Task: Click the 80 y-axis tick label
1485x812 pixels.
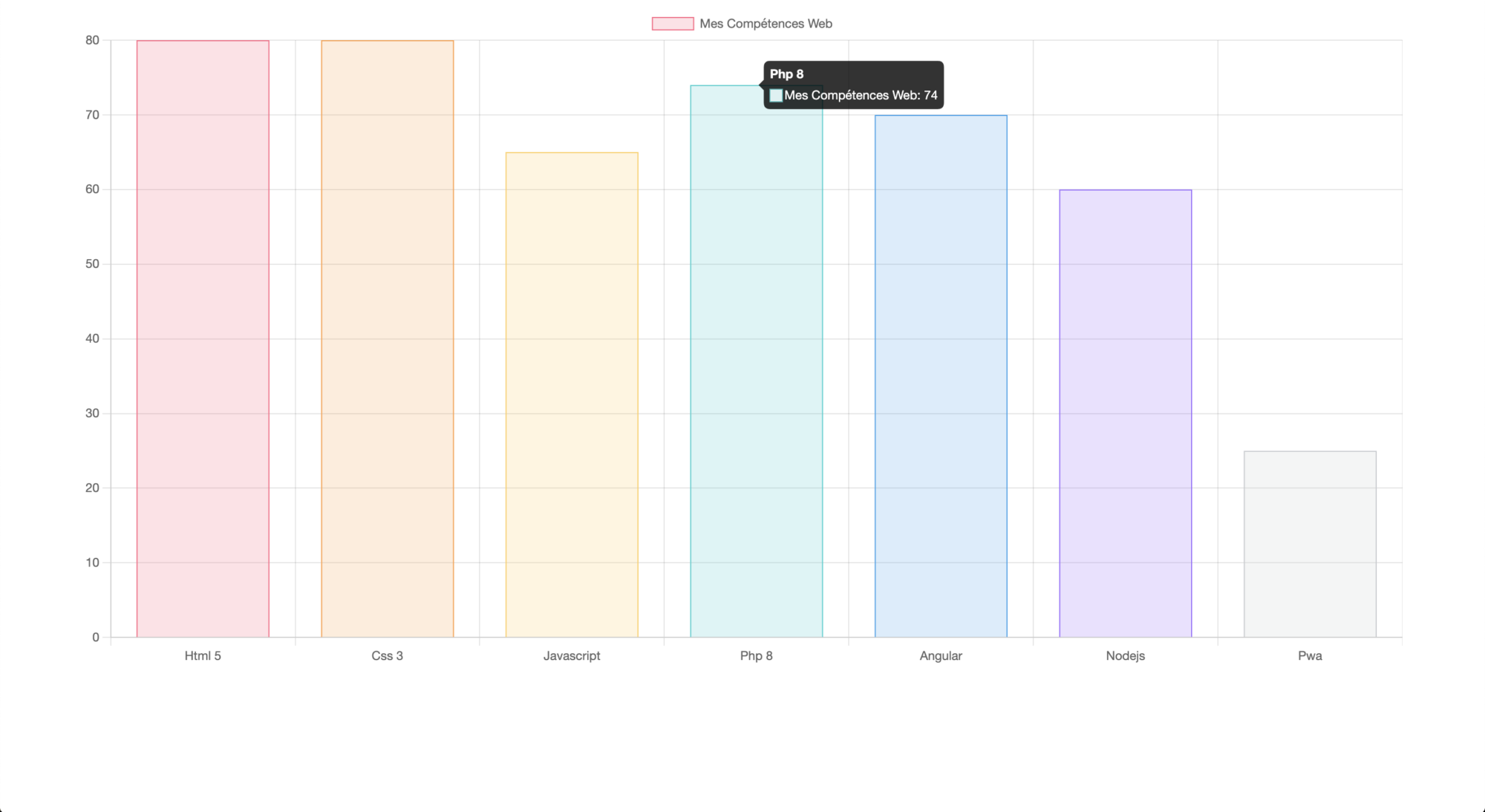Action: click(x=92, y=41)
